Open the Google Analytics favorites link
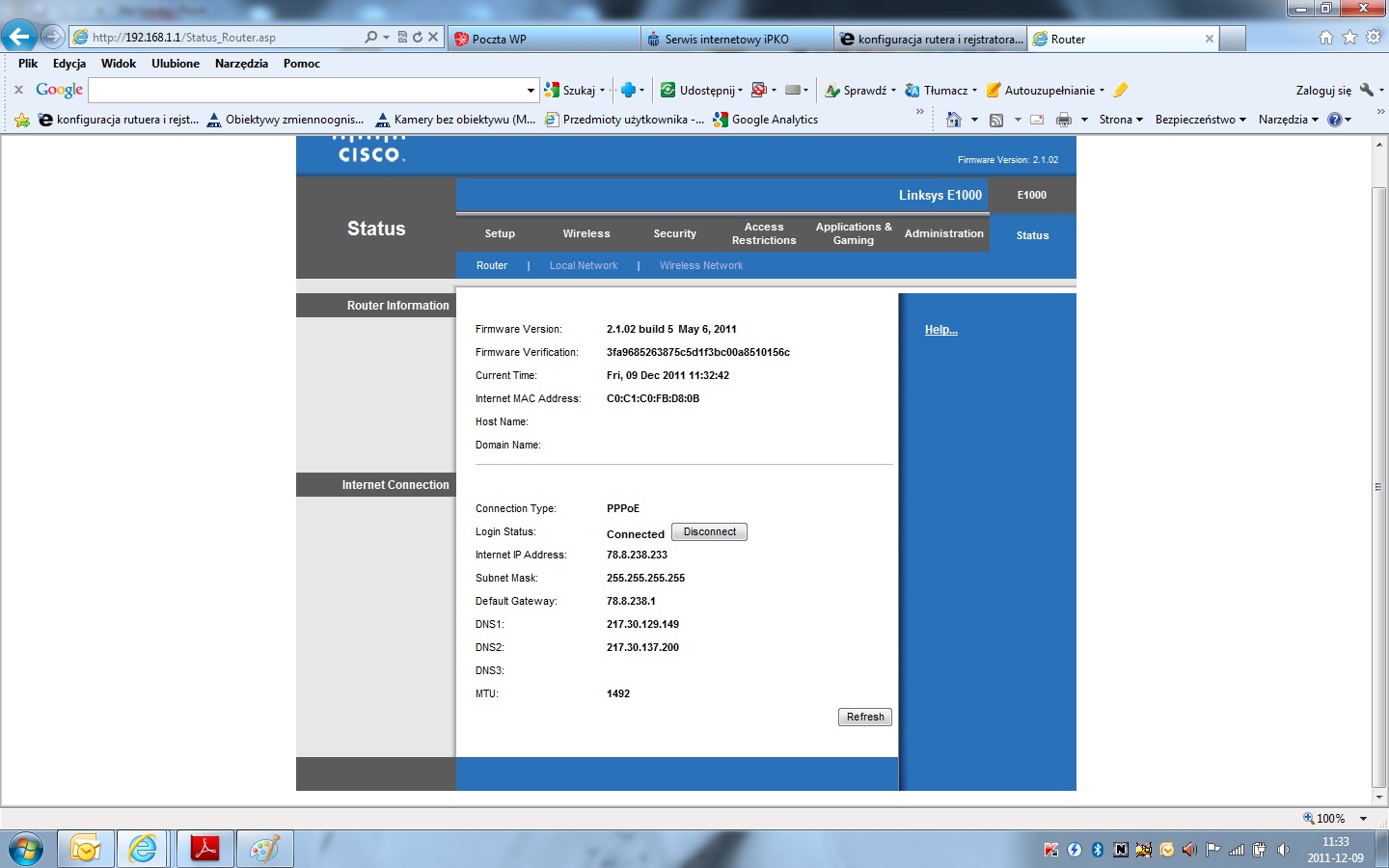The image size is (1389, 868). pyautogui.click(x=766, y=120)
